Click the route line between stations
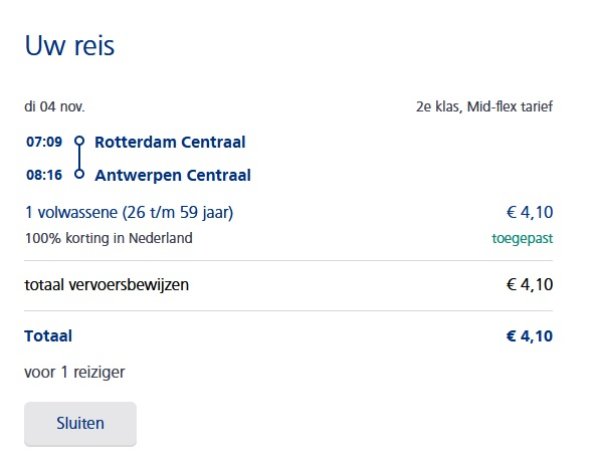This screenshot has width=600, height=466. point(79,158)
